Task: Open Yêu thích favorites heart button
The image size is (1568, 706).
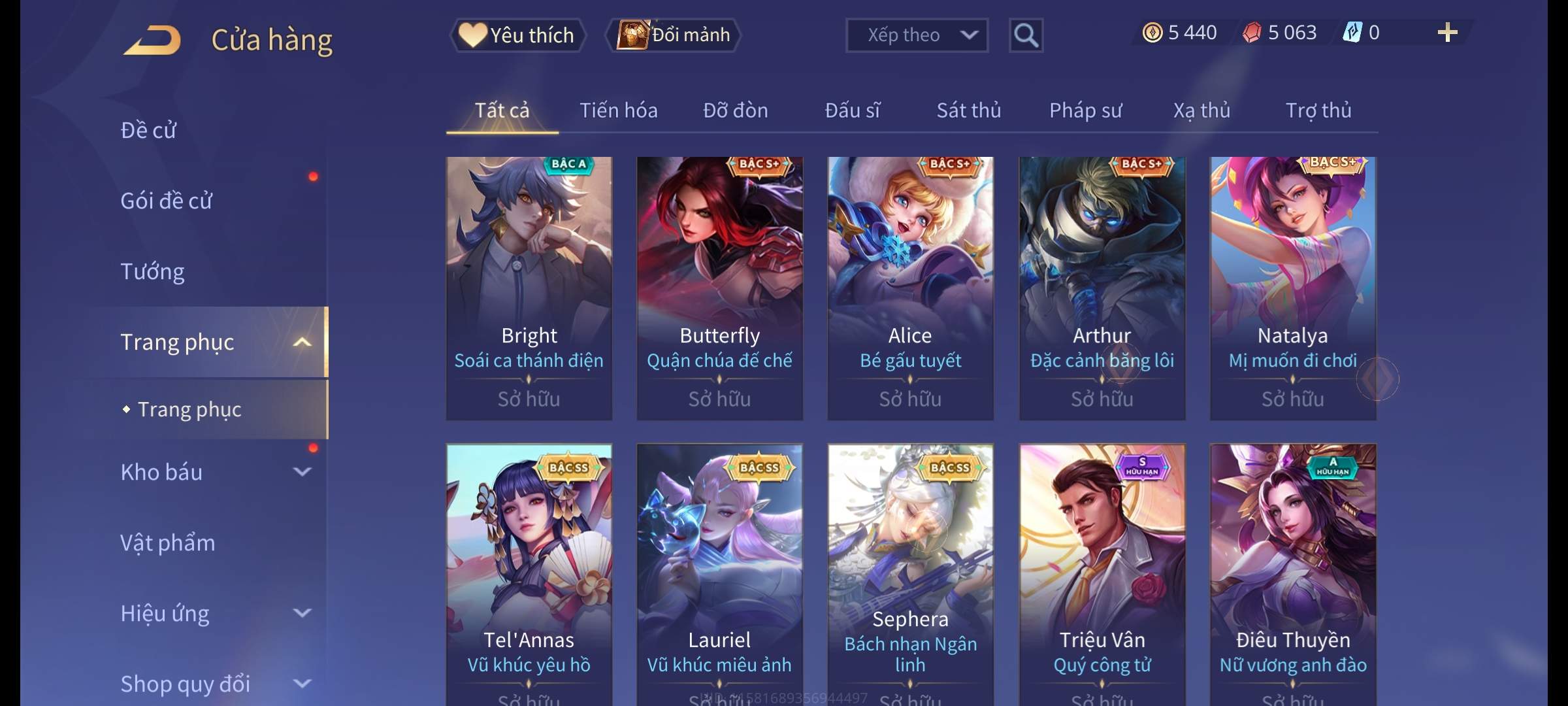Action: pyautogui.click(x=517, y=35)
